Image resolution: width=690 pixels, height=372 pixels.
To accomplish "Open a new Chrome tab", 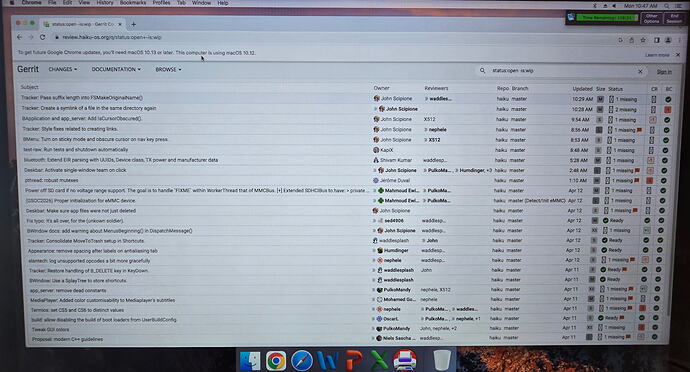I will point(133,24).
